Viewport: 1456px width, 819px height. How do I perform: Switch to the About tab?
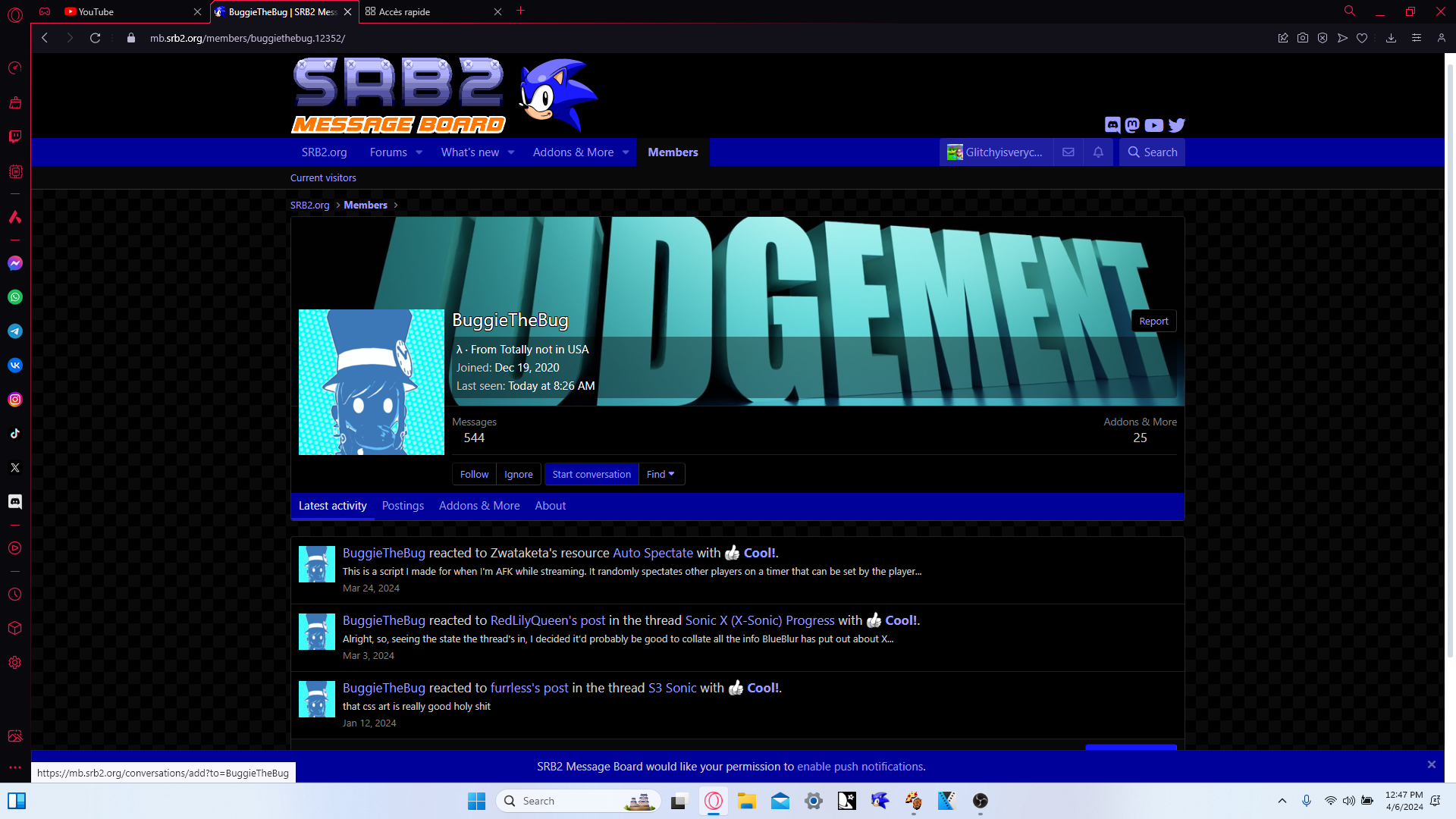[550, 506]
